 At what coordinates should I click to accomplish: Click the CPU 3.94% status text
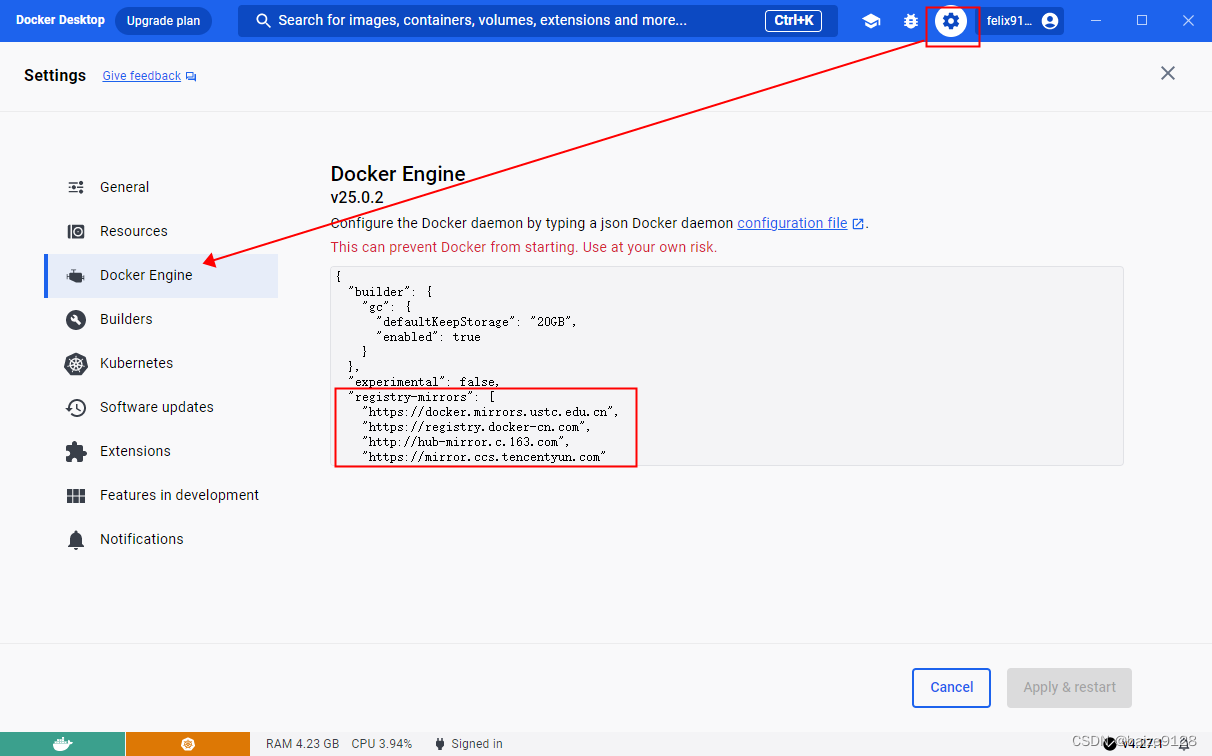pos(382,744)
